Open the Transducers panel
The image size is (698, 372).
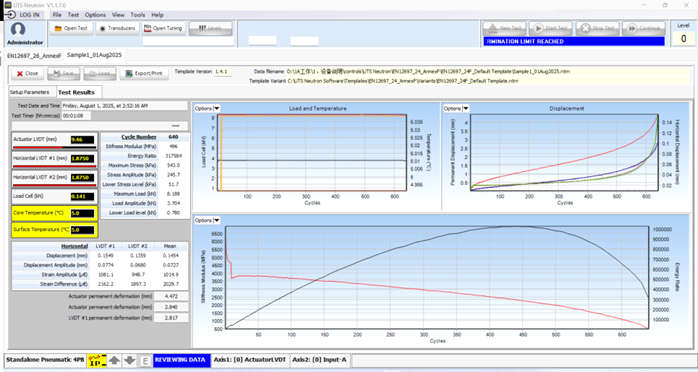(117, 28)
